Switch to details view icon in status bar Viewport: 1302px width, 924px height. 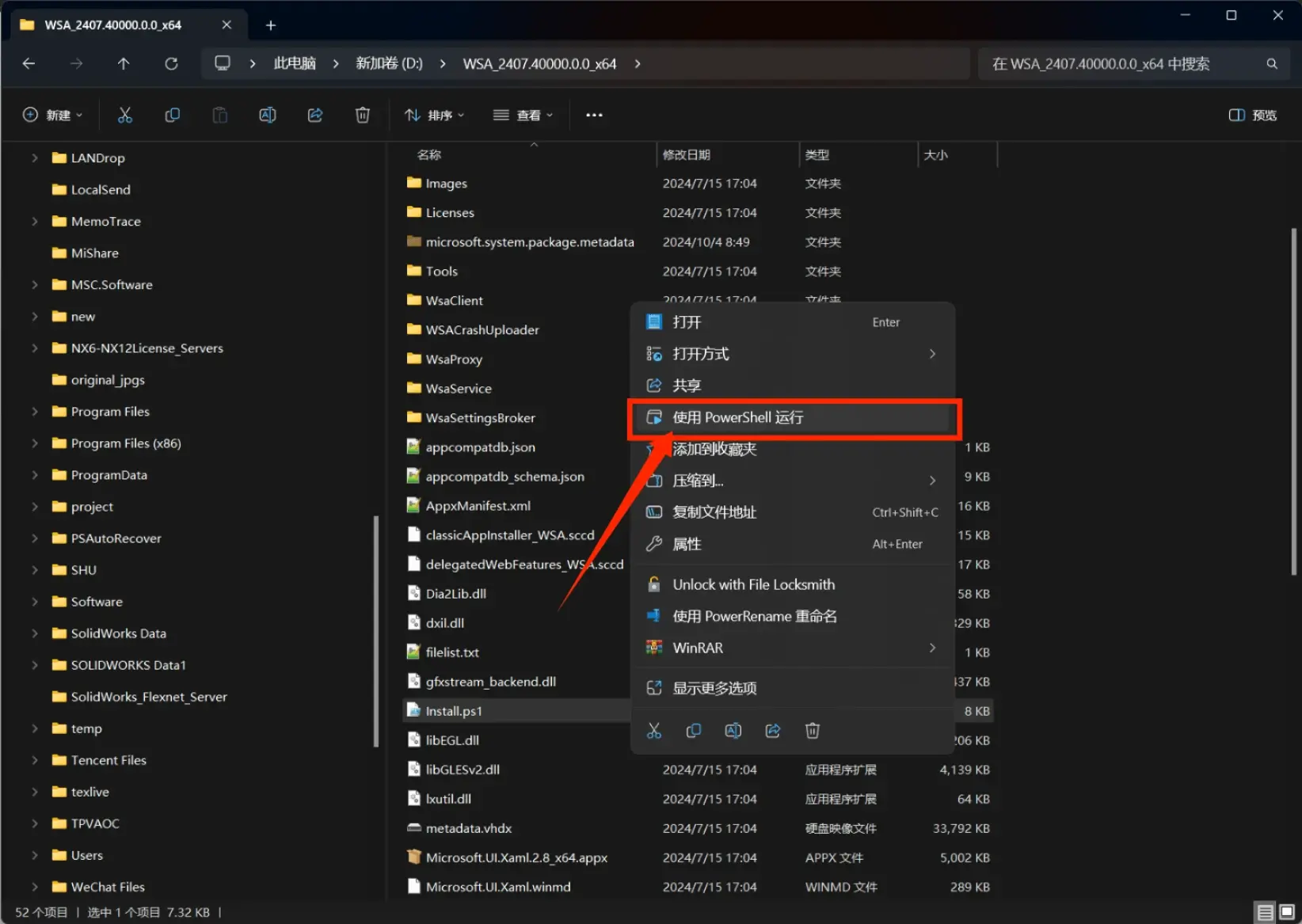[x=1265, y=912]
